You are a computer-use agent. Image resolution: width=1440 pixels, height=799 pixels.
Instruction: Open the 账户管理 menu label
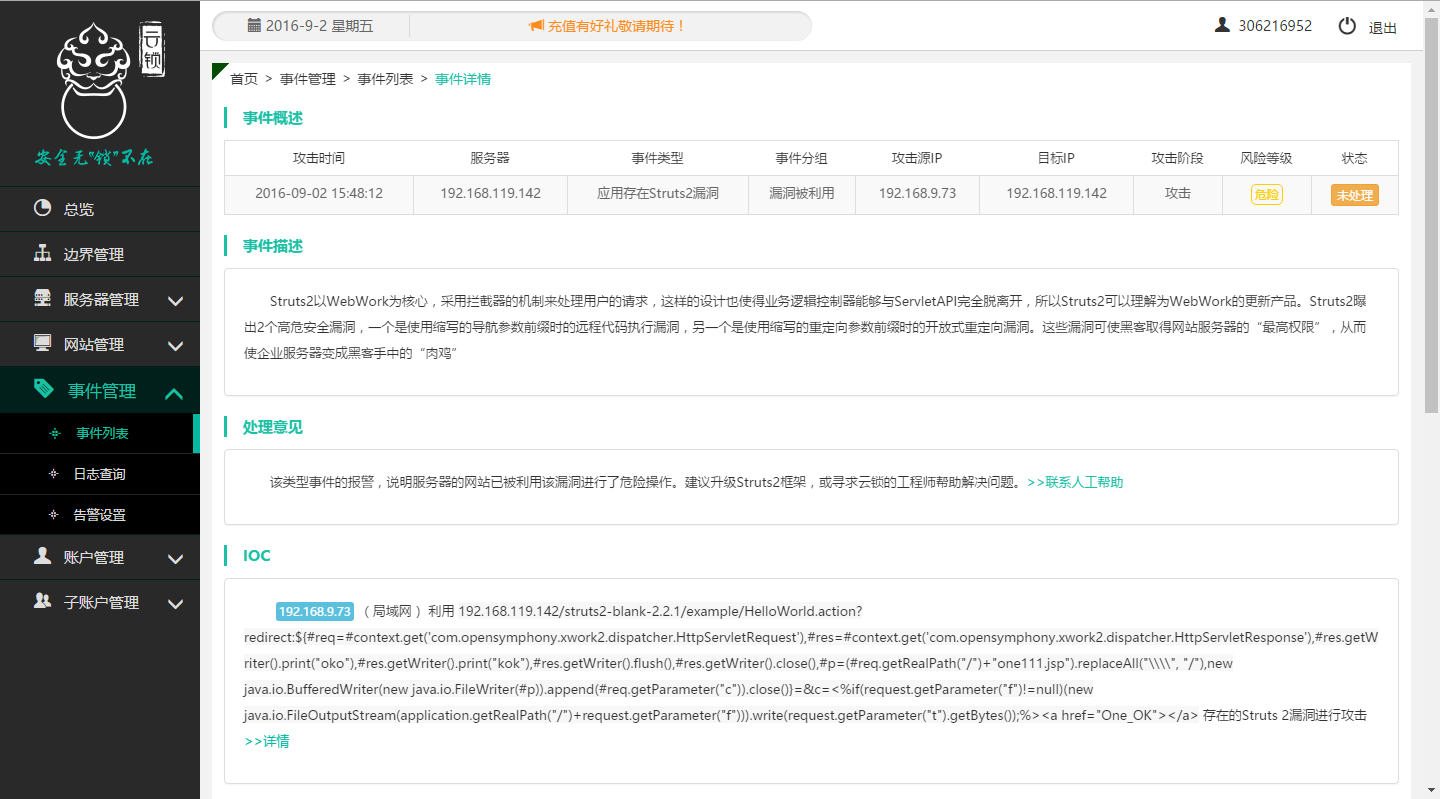(x=94, y=558)
